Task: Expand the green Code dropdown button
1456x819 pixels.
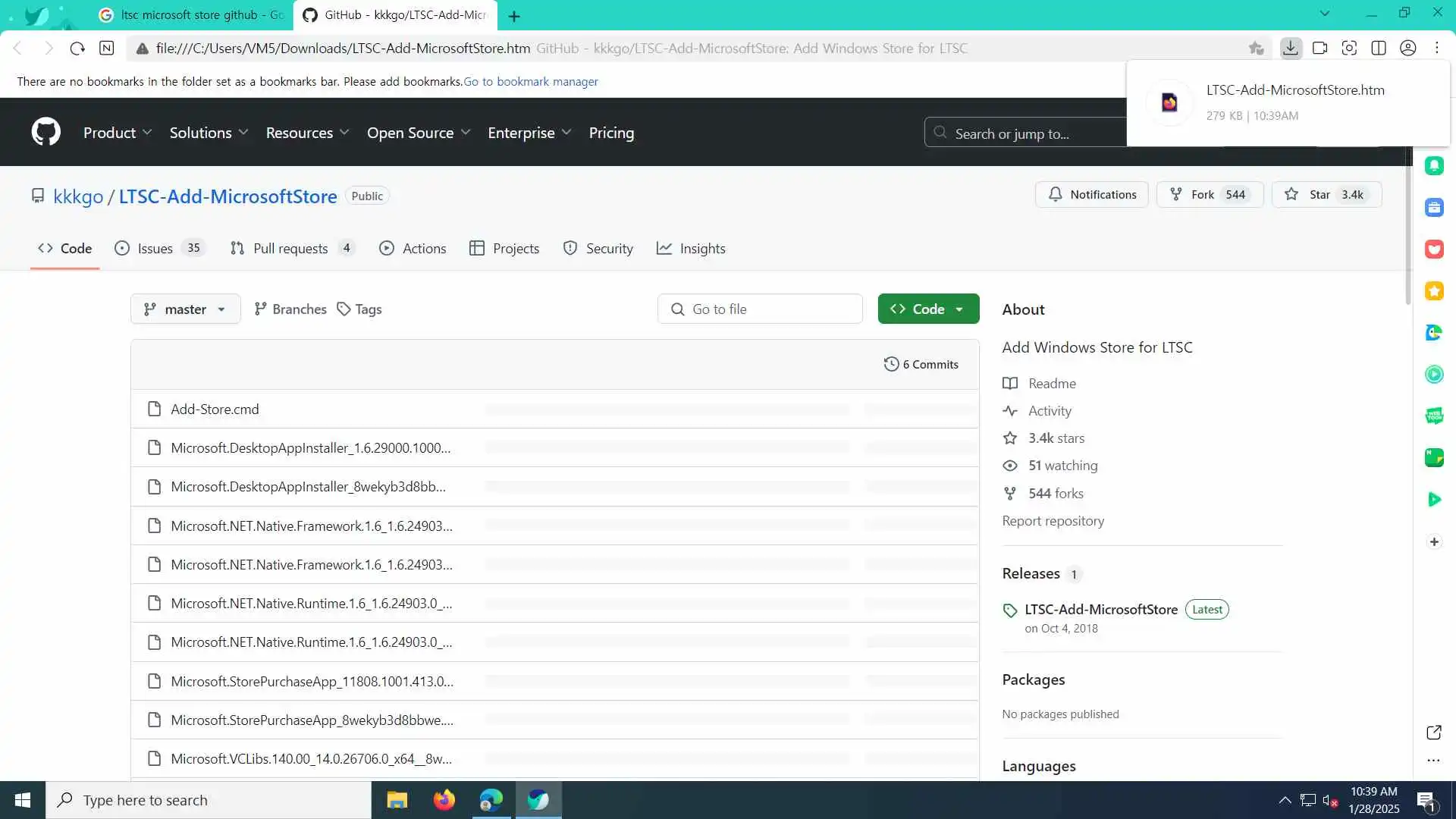Action: tap(928, 309)
